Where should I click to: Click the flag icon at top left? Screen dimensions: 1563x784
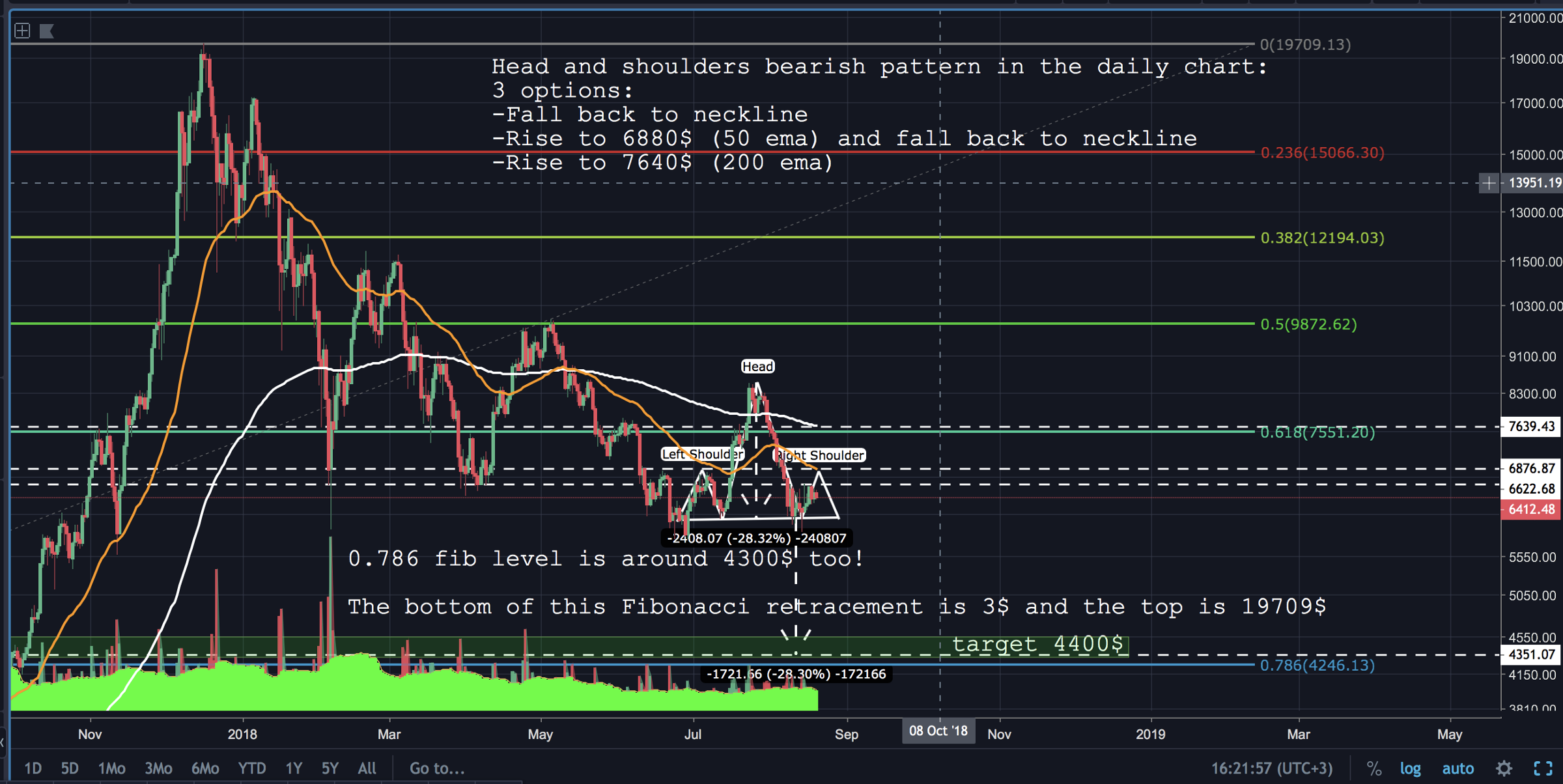[47, 31]
